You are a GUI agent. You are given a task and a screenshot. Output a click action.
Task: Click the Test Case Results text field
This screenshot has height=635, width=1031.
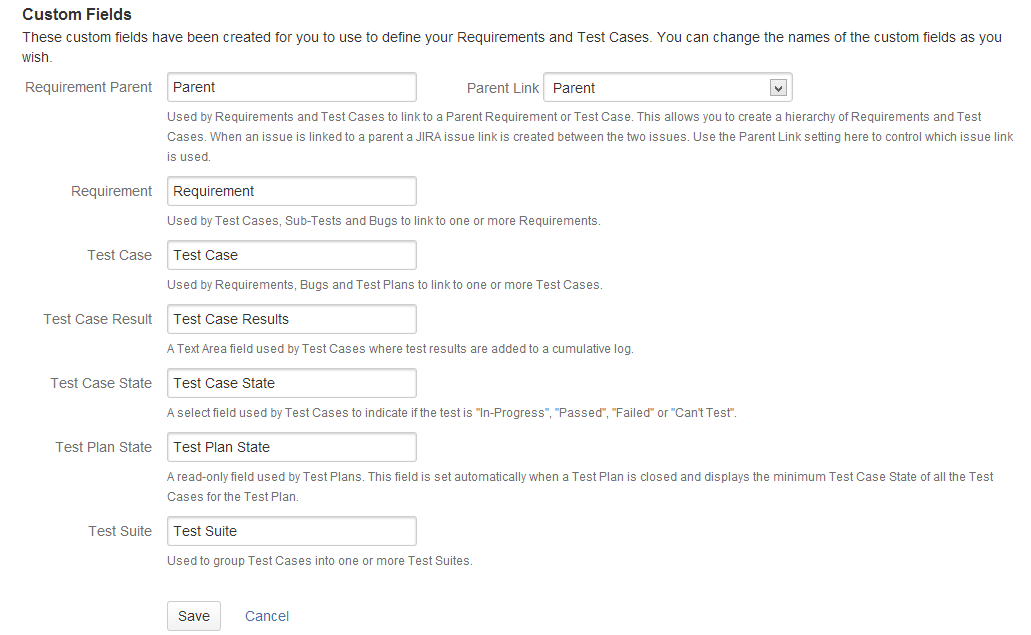(x=291, y=319)
